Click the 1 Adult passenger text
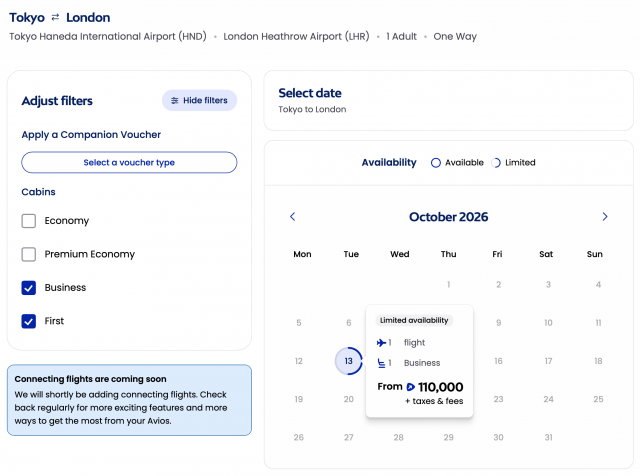Image resolution: width=640 pixels, height=476 pixels. (x=401, y=37)
